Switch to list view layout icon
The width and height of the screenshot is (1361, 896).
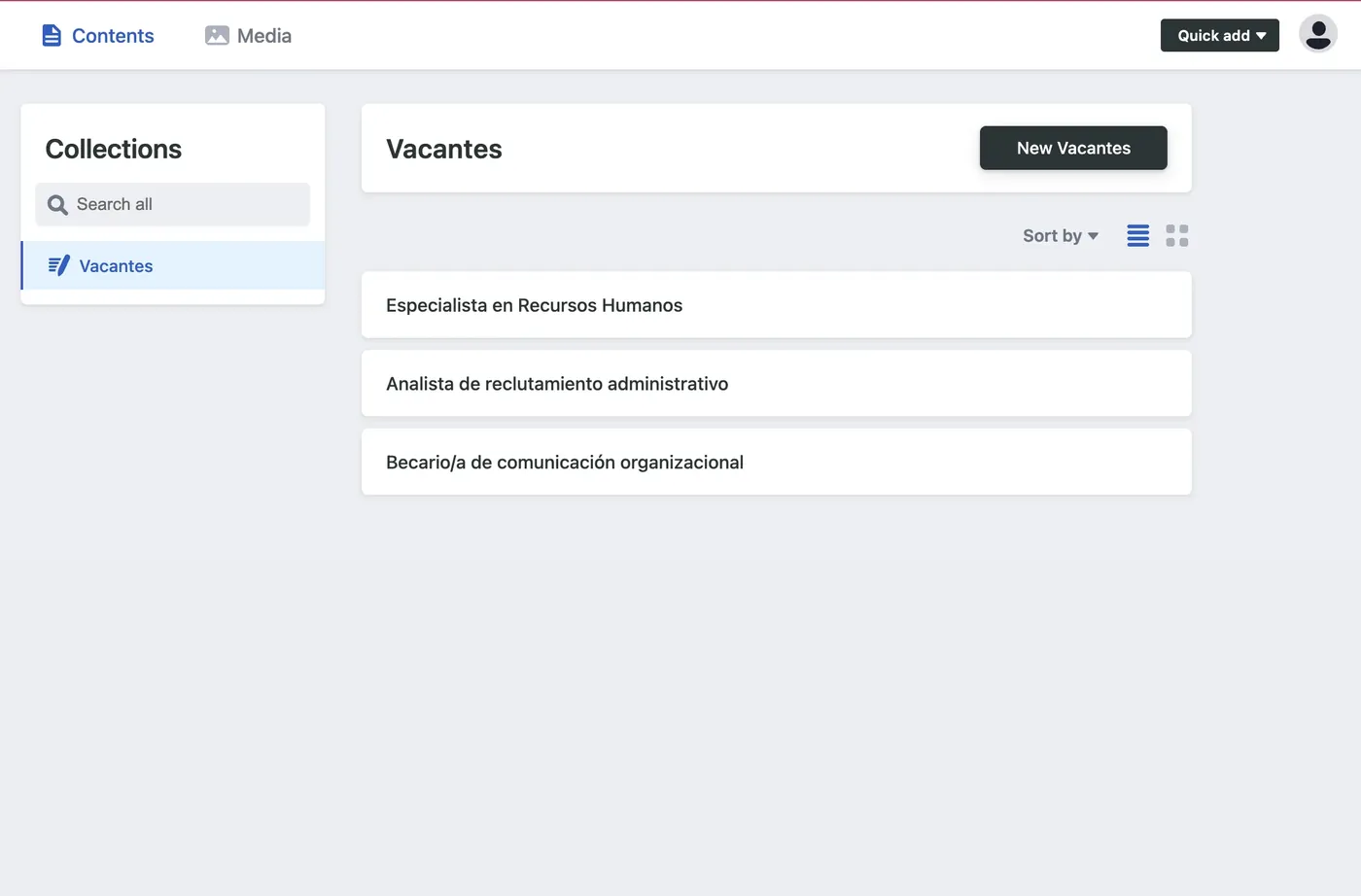[x=1137, y=235]
